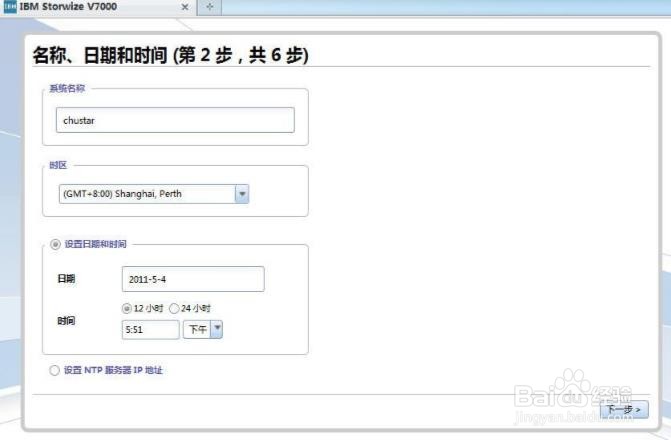Close the IBM Storwize V7000 tab
Image resolution: width=671 pixels, height=440 pixels.
tap(185, 7)
